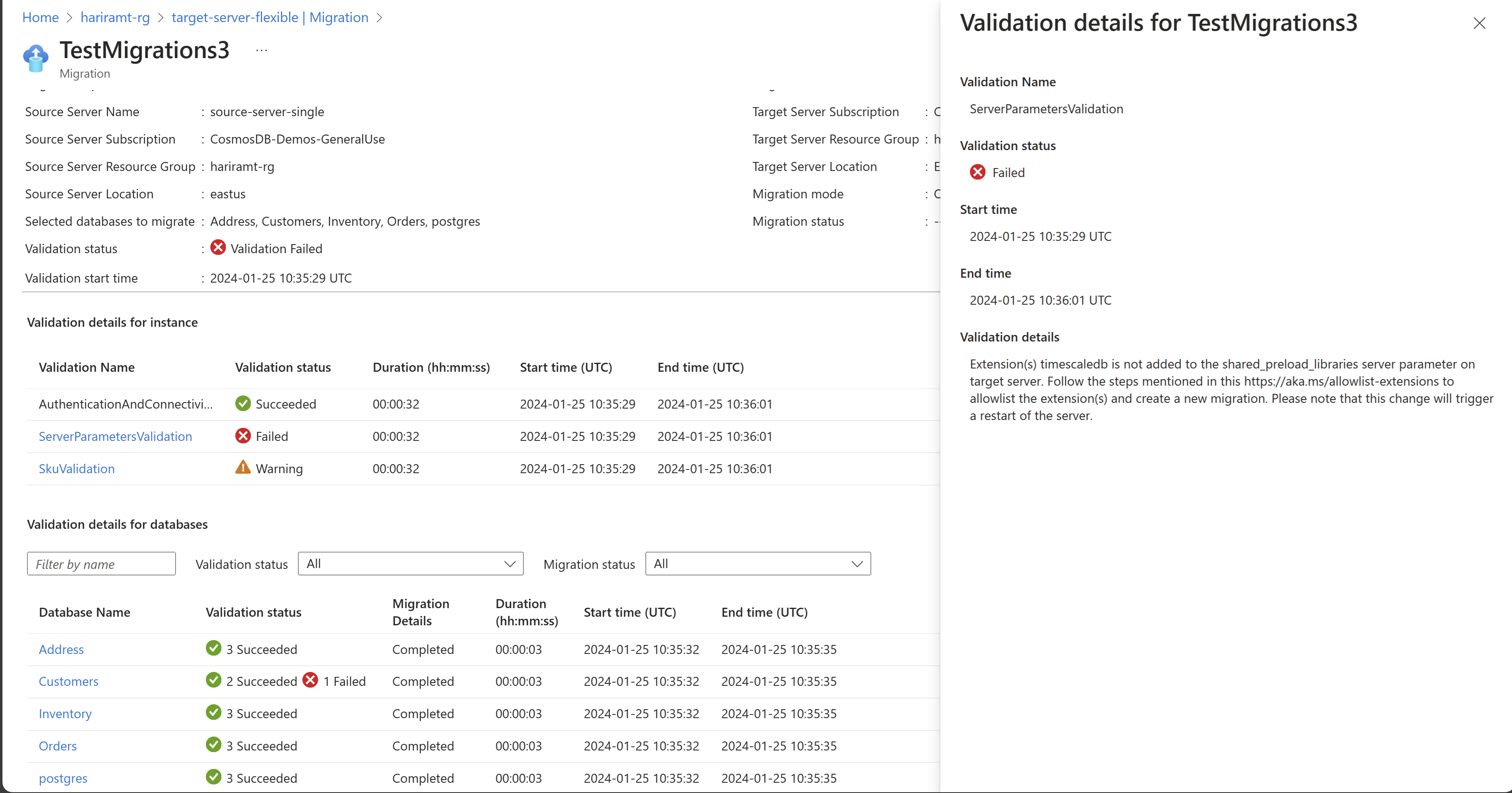
Task: Open the Address database link
Action: [61, 649]
